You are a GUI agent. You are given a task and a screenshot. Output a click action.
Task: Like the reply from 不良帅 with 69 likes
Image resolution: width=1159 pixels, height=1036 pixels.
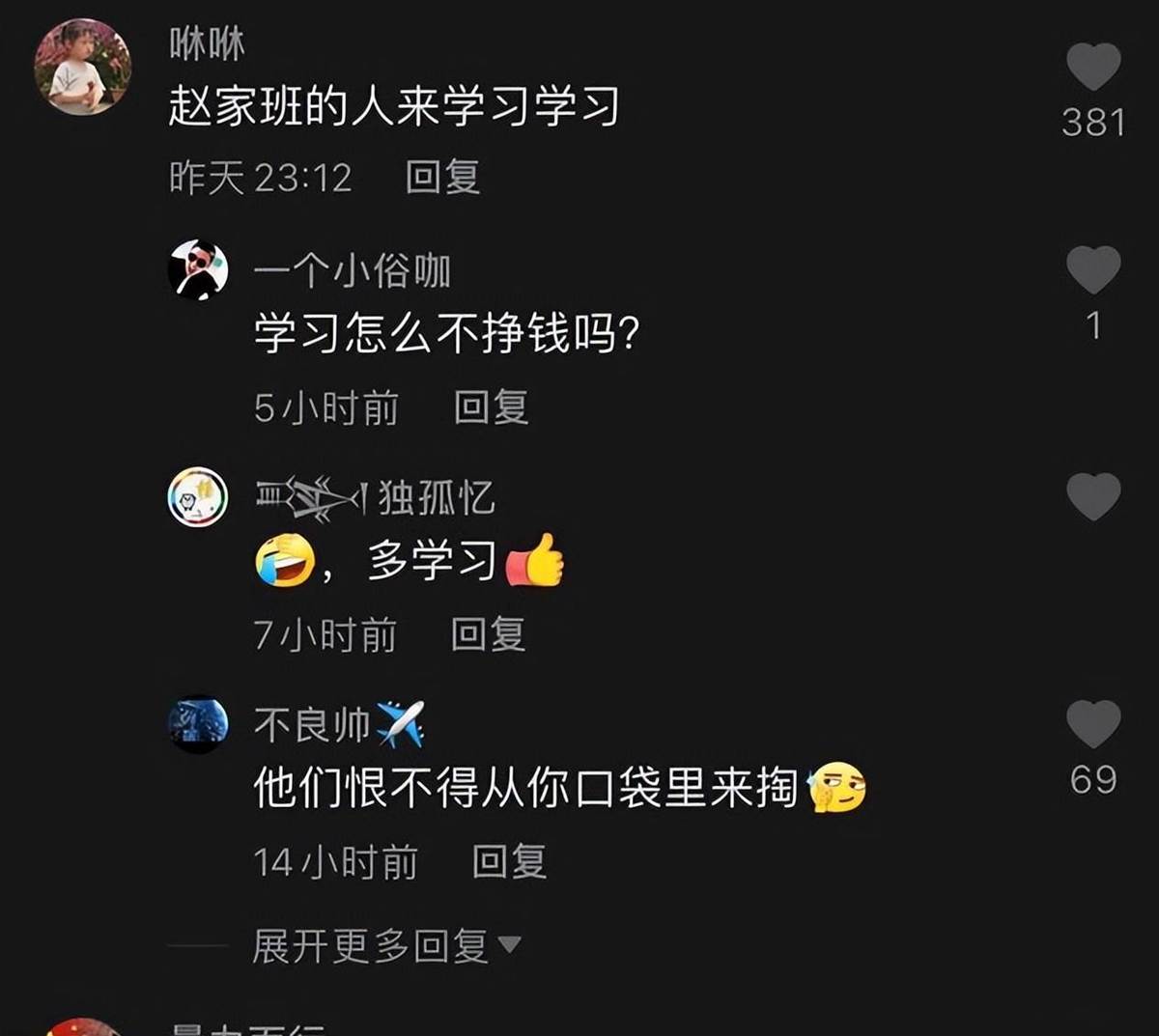pyautogui.click(x=1093, y=724)
